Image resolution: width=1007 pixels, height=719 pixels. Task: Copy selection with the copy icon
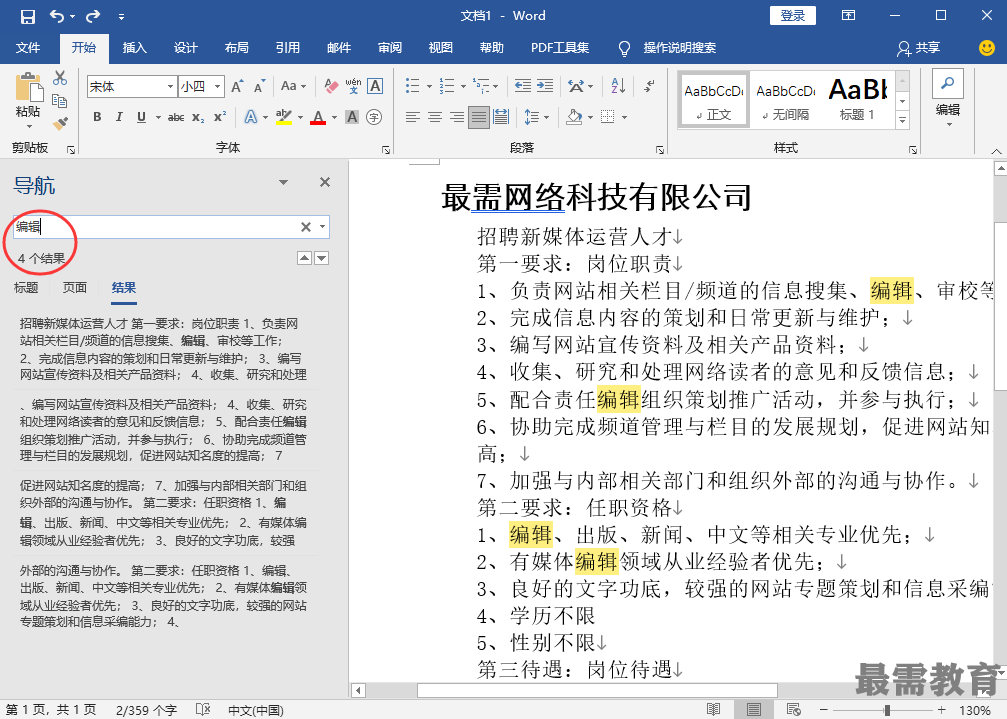[60, 101]
